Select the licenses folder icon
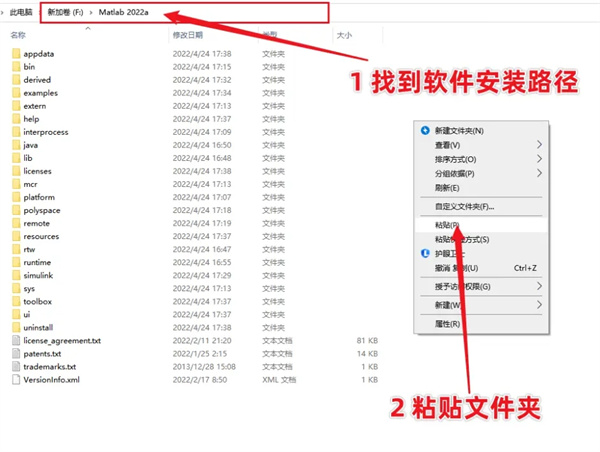The height and width of the screenshot is (452, 600). pyautogui.click(x=16, y=171)
